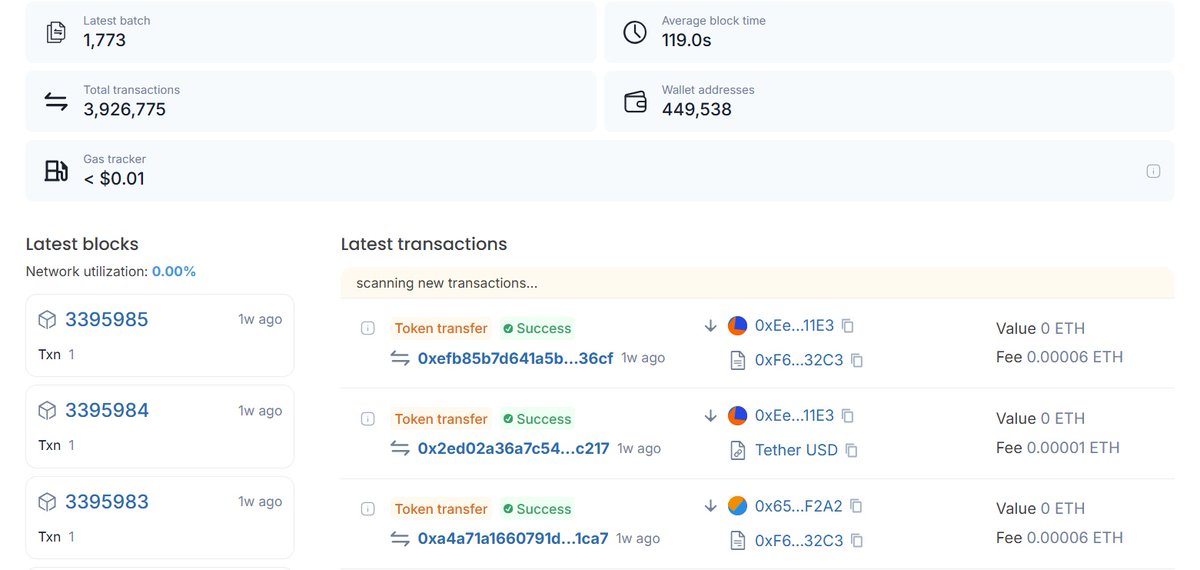Click cube icon beside block 3395983
The height and width of the screenshot is (570, 1200).
[x=47, y=502]
